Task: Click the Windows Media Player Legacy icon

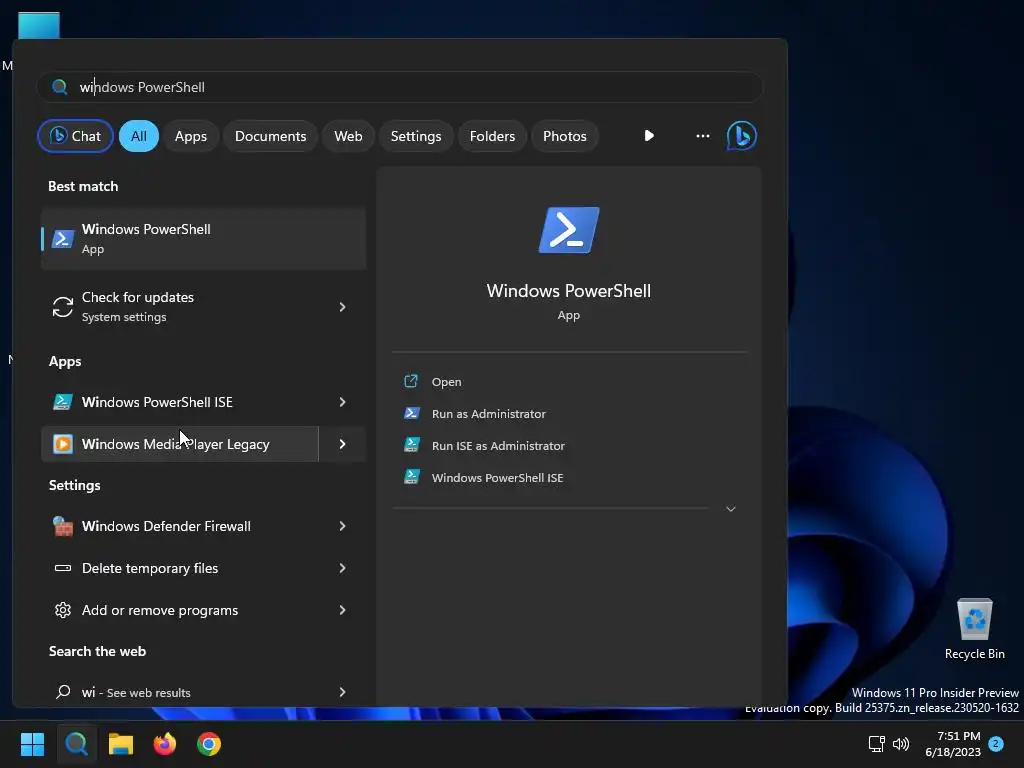Action: click(63, 444)
